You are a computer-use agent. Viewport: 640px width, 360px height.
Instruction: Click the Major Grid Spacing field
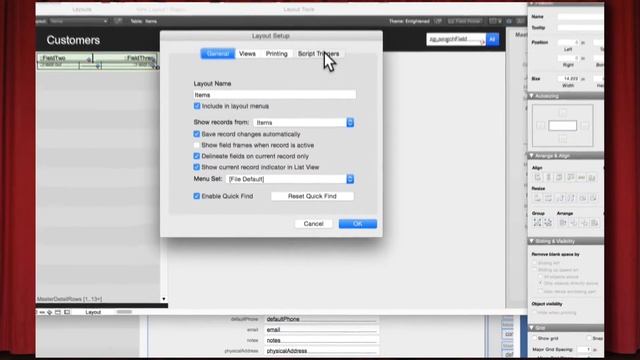click(x=584, y=350)
